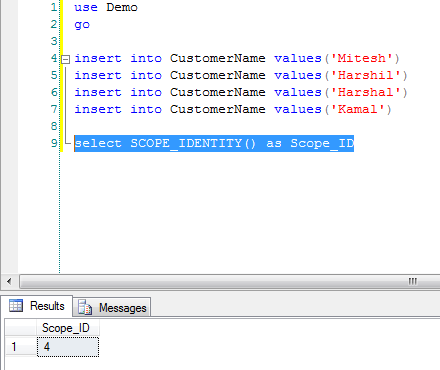
Task: Click line number 3 in the margin
Action: pos(54,41)
